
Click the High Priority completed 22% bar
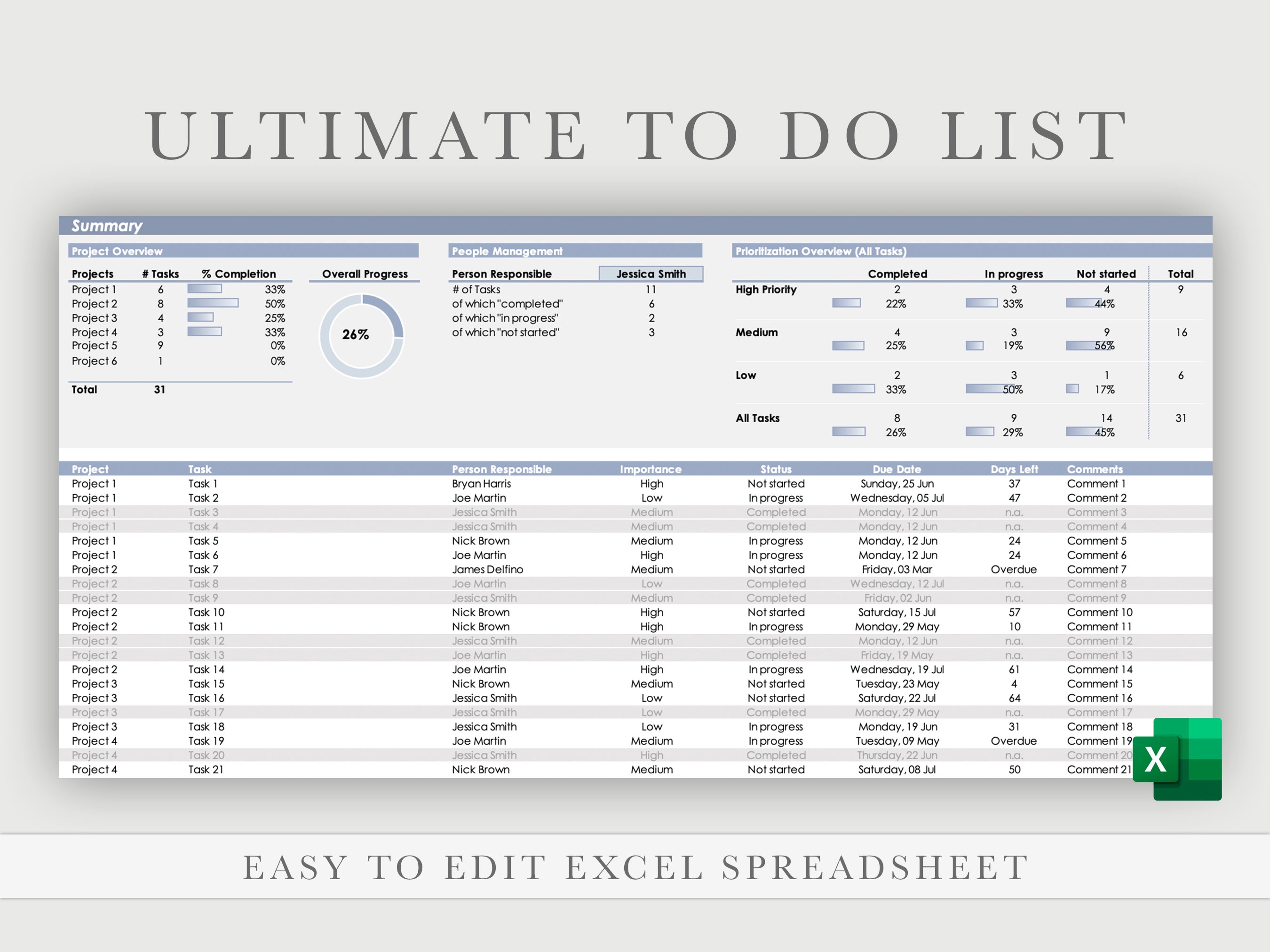click(x=846, y=303)
